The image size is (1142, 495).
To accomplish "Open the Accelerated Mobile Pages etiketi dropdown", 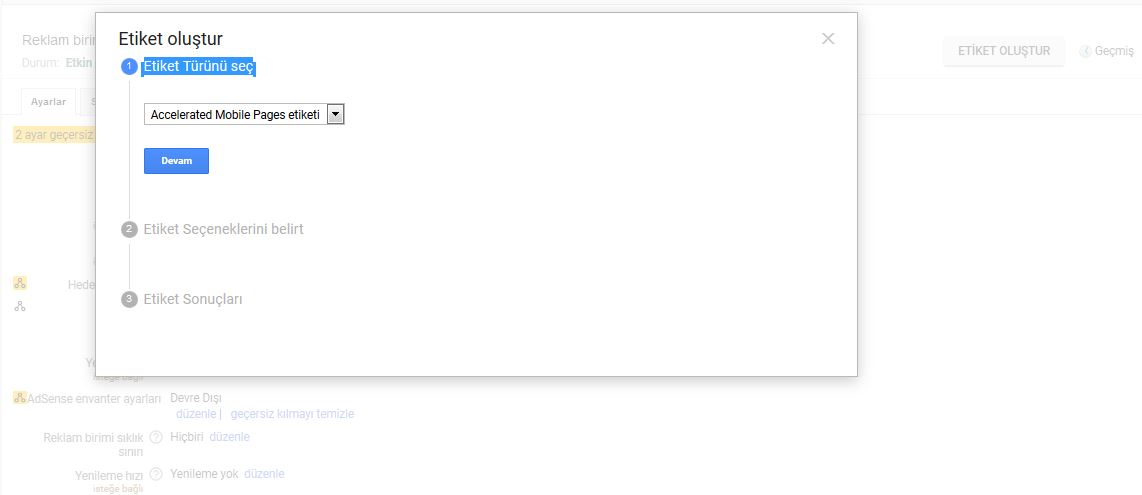I will pos(244,115).
